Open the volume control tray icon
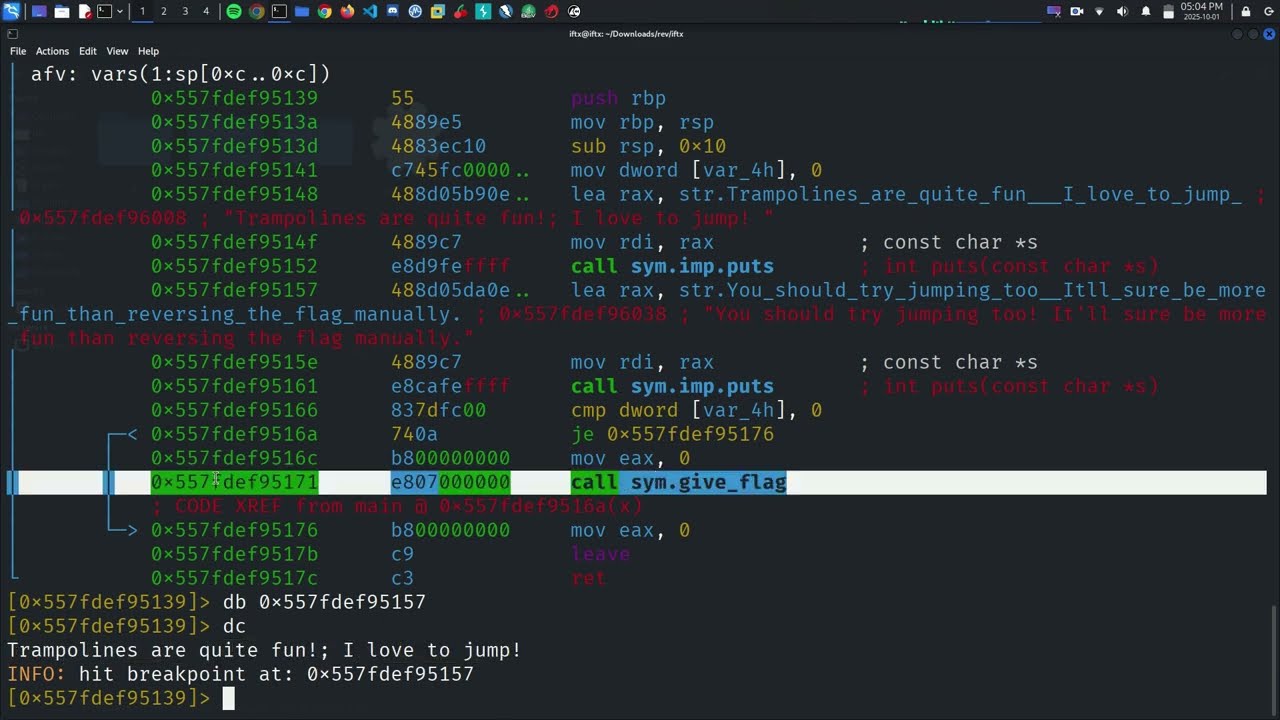The image size is (1280, 720). click(1122, 12)
